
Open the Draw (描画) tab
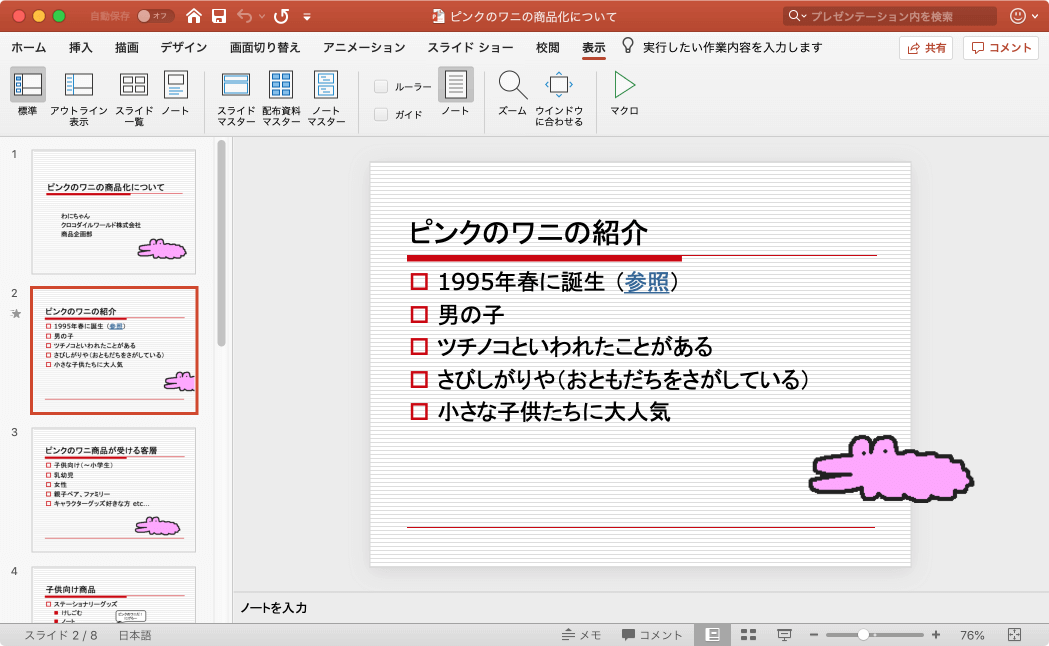pyautogui.click(x=126, y=47)
